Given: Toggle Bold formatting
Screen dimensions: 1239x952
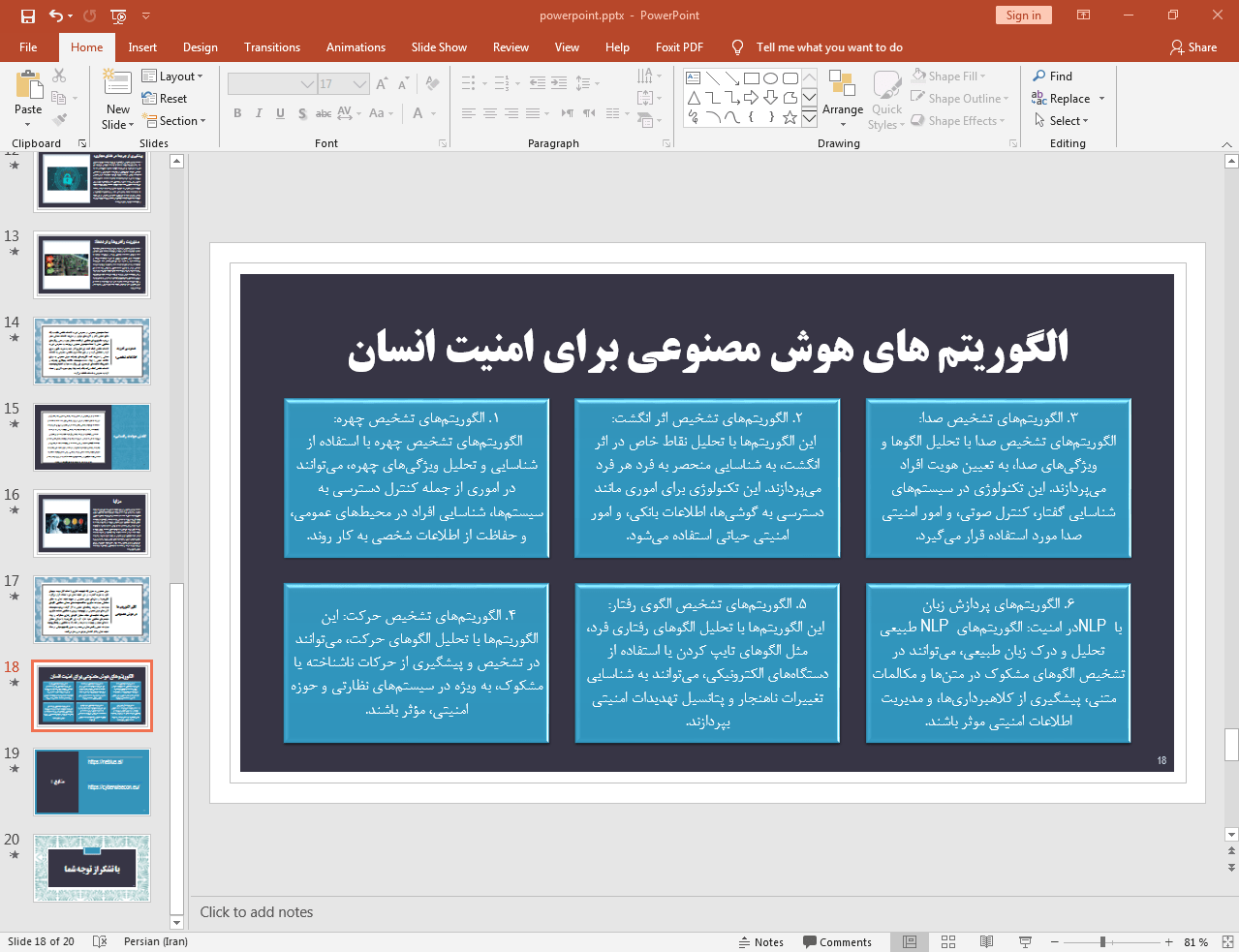Looking at the screenshot, I should point(237,113).
